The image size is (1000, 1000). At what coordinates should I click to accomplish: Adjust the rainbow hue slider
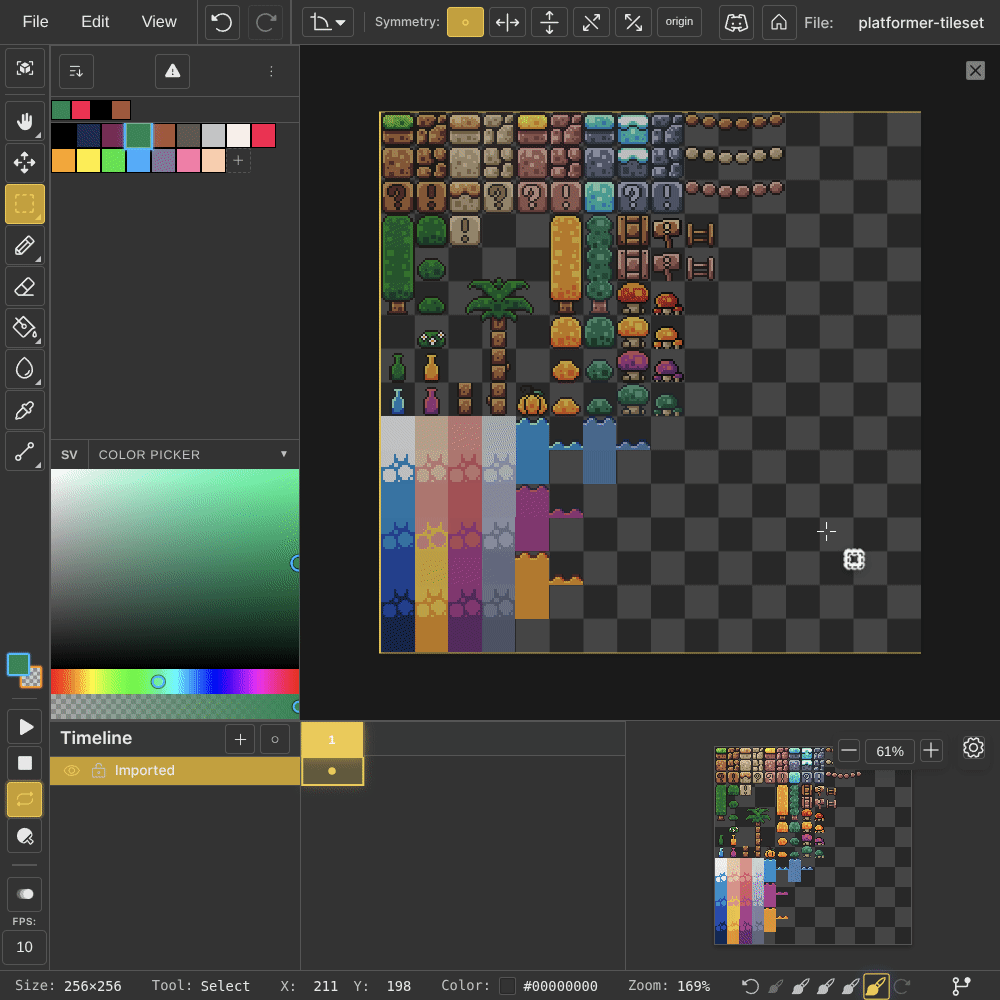[x=175, y=681]
